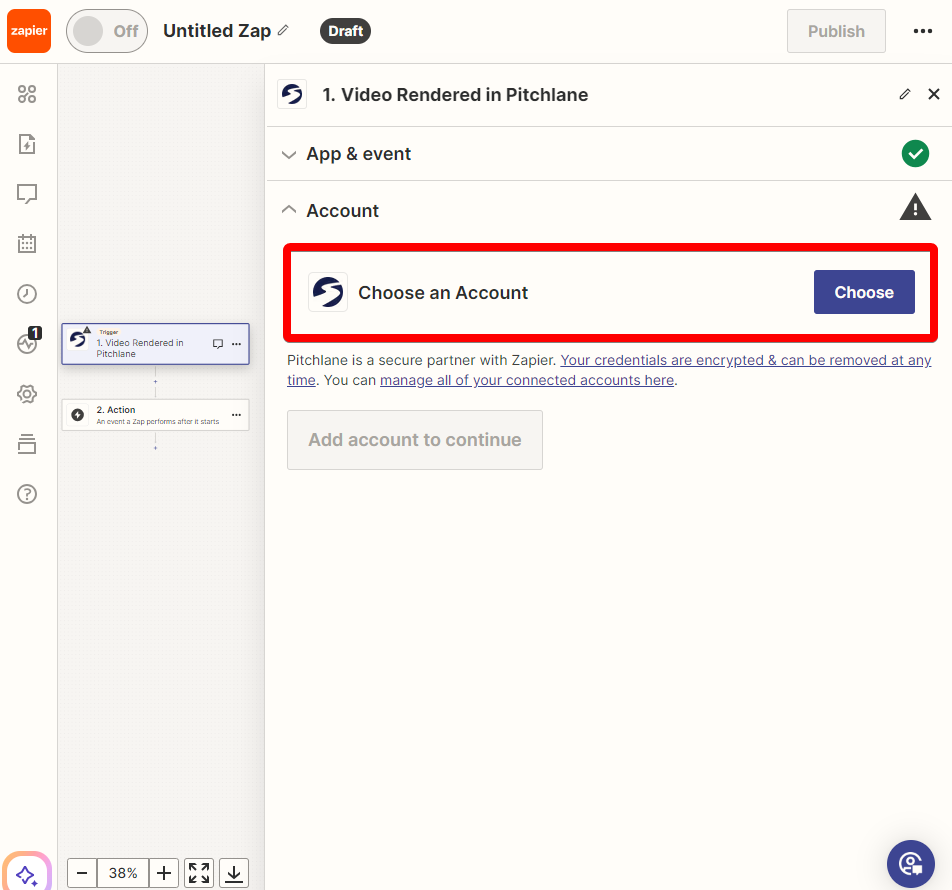
Task: Open the comments sidebar icon
Action: click(27, 194)
